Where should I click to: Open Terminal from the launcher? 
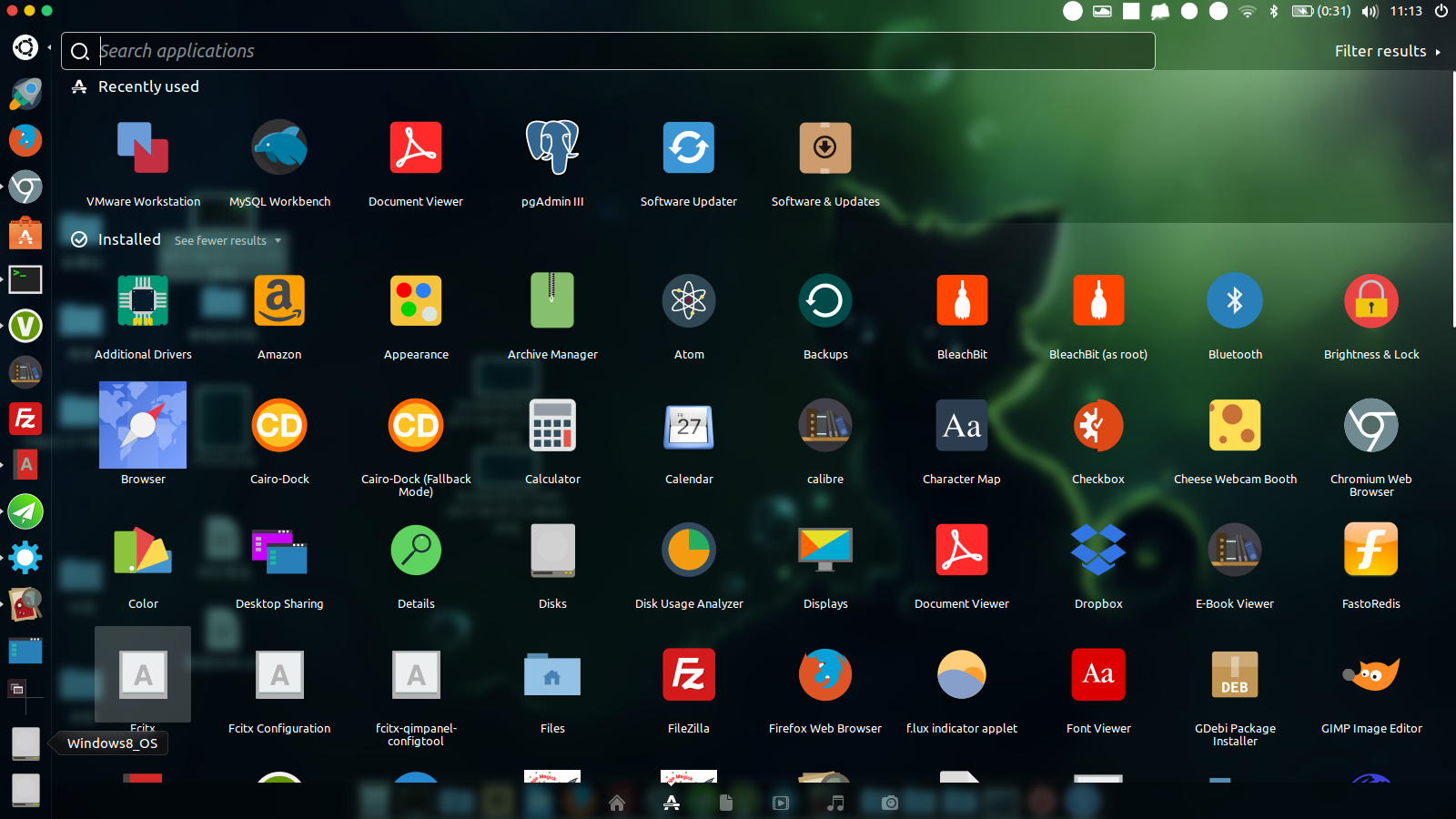[25, 279]
